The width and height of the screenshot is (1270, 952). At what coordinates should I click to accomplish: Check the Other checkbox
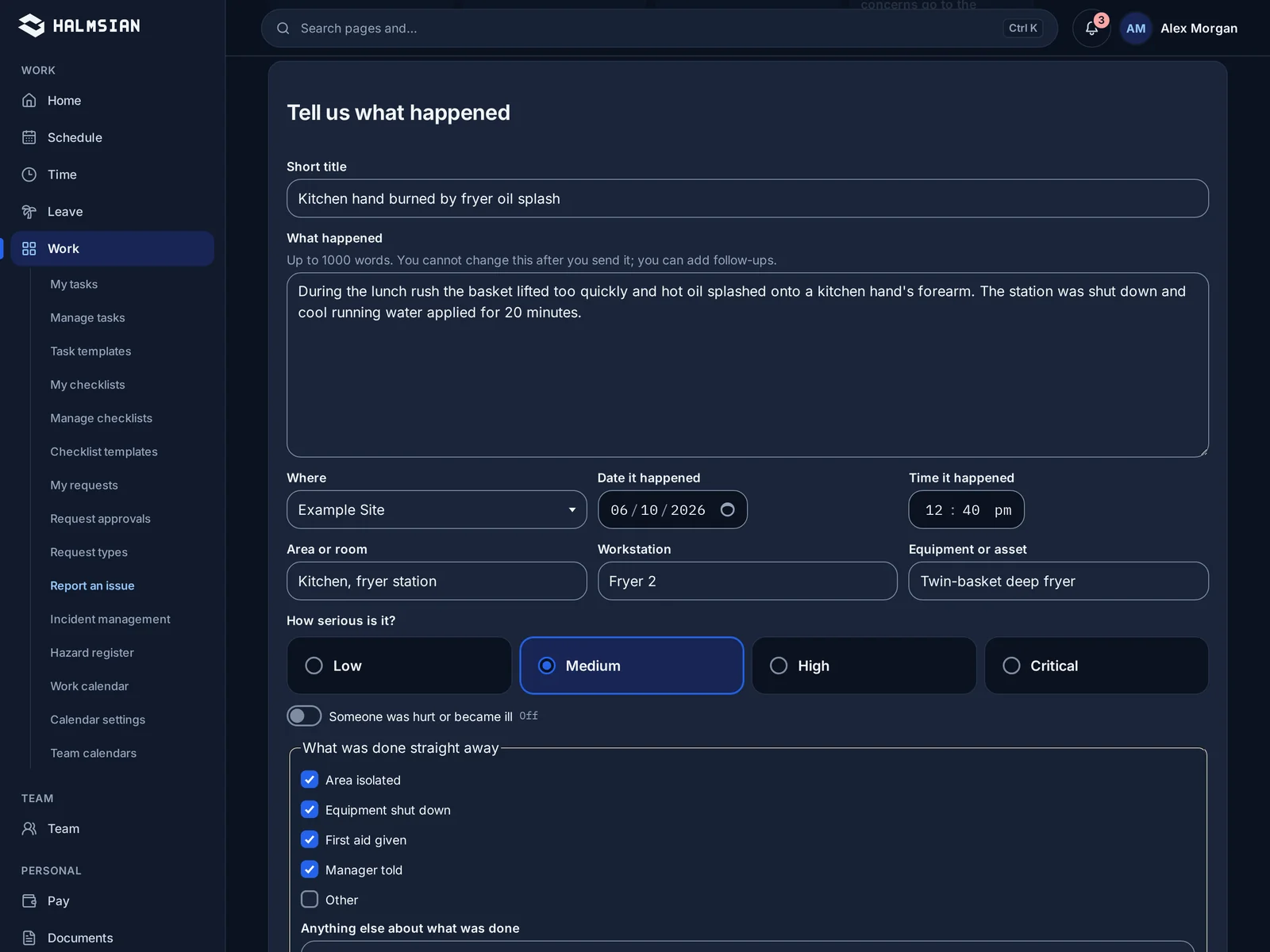click(x=310, y=900)
